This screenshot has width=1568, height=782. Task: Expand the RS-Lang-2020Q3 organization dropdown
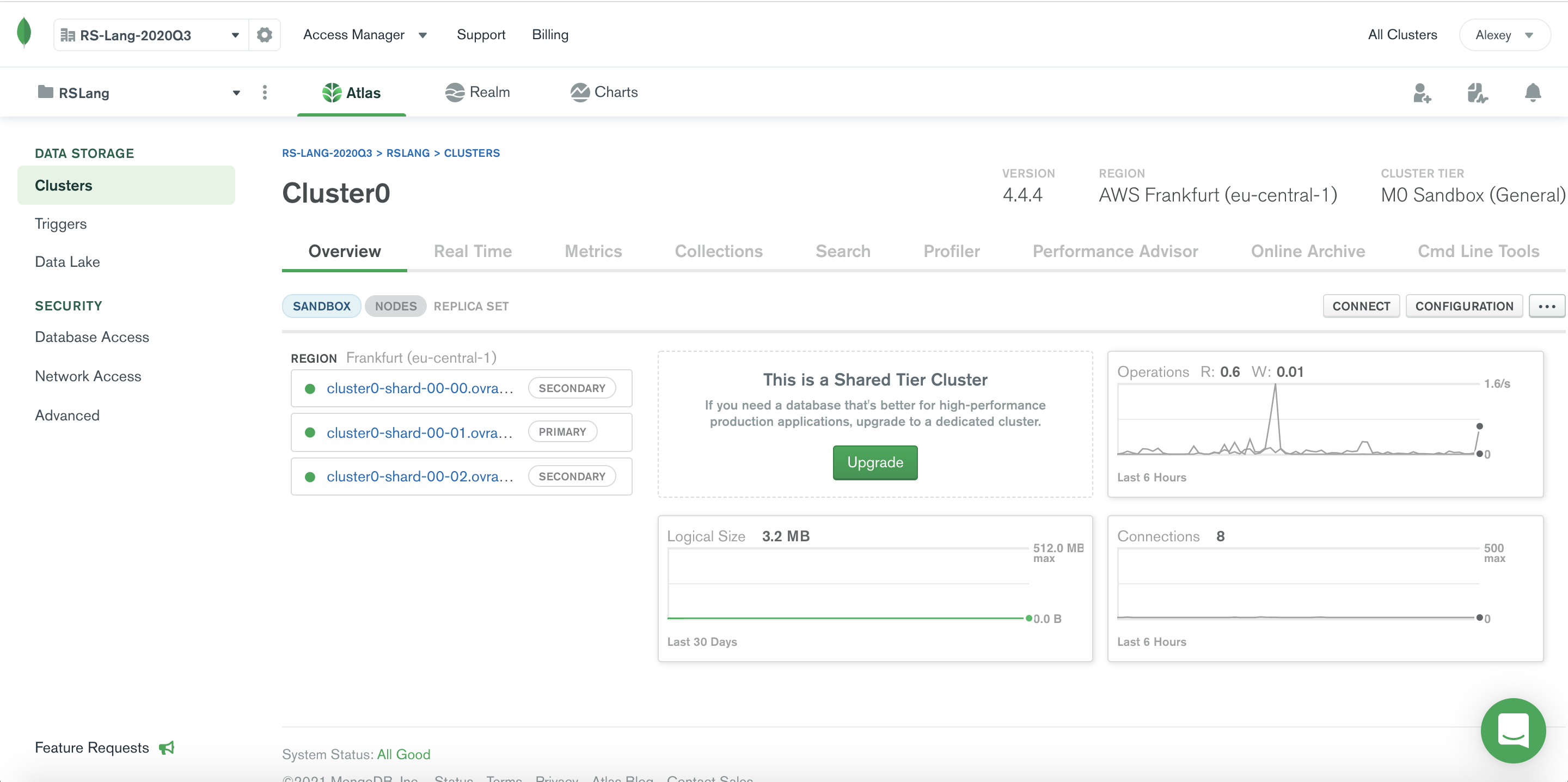coord(235,35)
